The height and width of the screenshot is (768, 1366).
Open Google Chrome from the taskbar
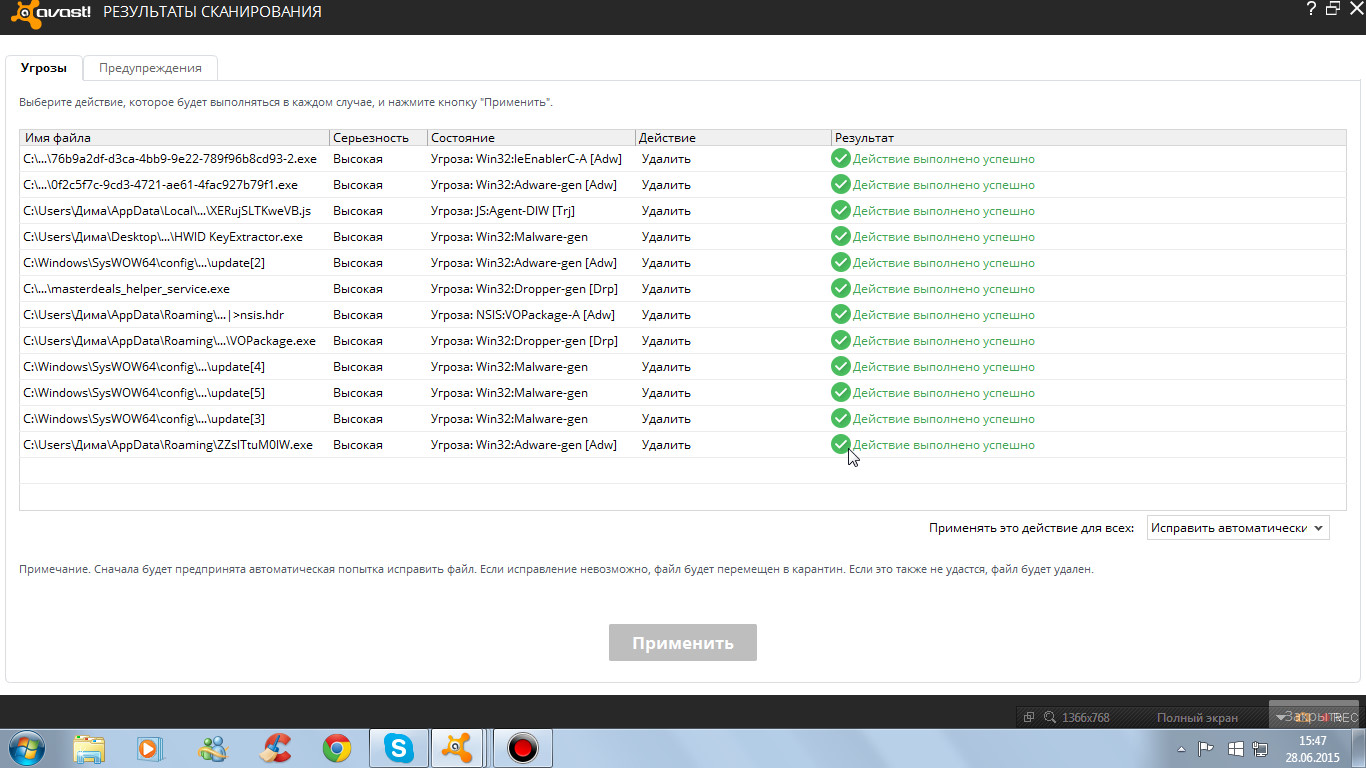click(x=337, y=748)
